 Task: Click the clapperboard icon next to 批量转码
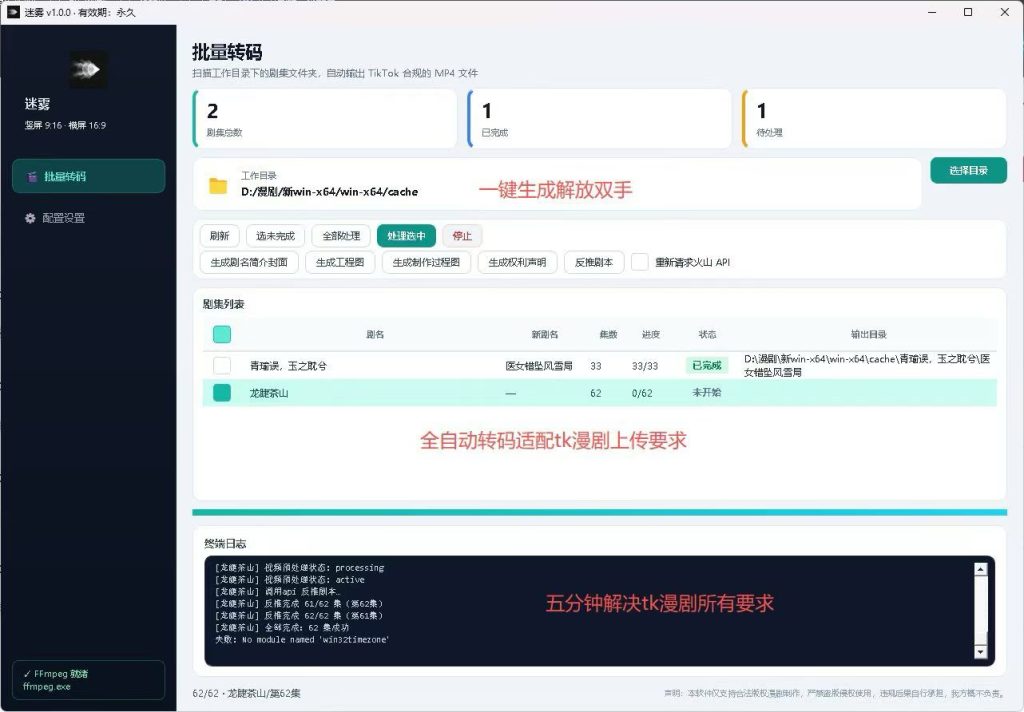(32, 176)
